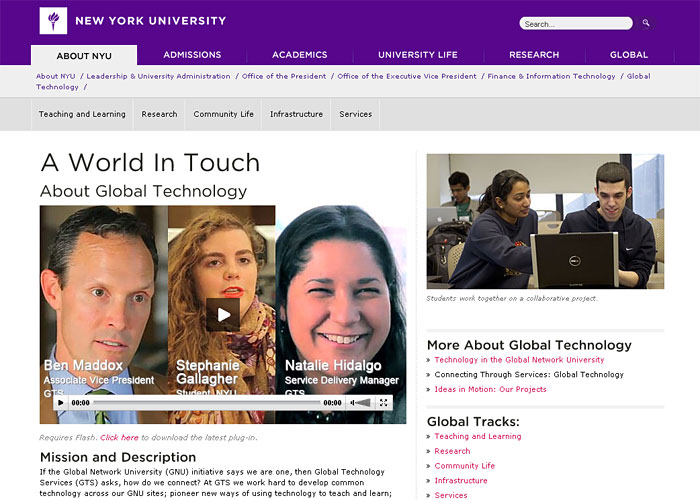The width and height of the screenshot is (700, 500).
Task: Click 'Click here' Flash plug-in link
Action: tap(119, 438)
